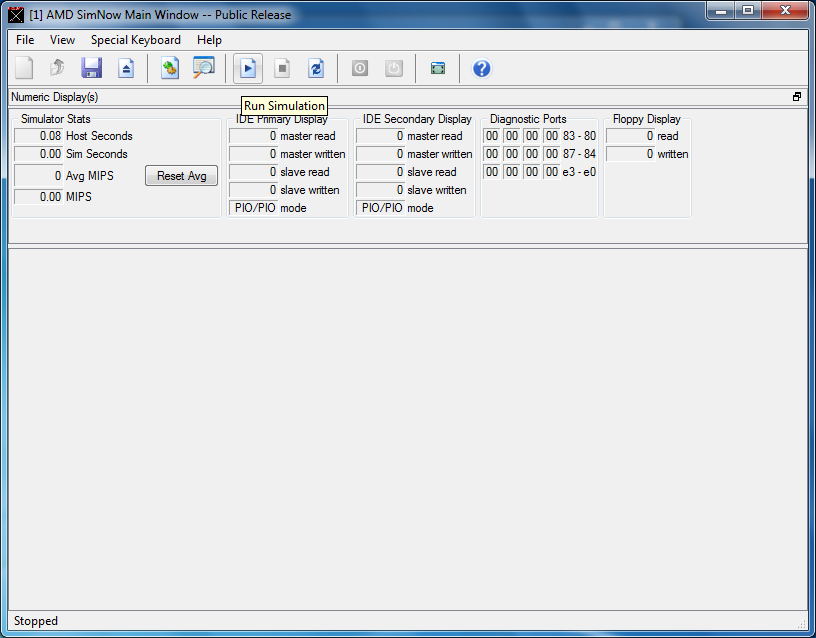Open the View menu
Viewport: 816px width, 638px height.
click(62, 40)
